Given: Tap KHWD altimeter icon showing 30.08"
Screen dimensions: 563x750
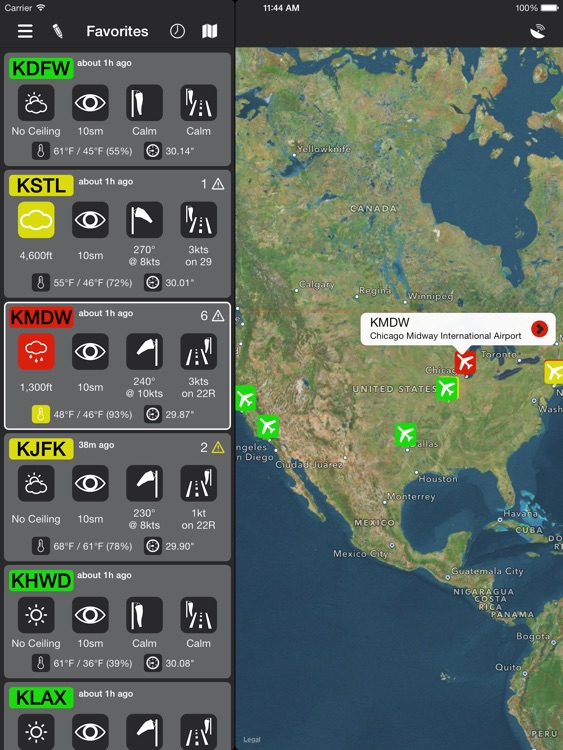Looking at the screenshot, I should pos(153,663).
